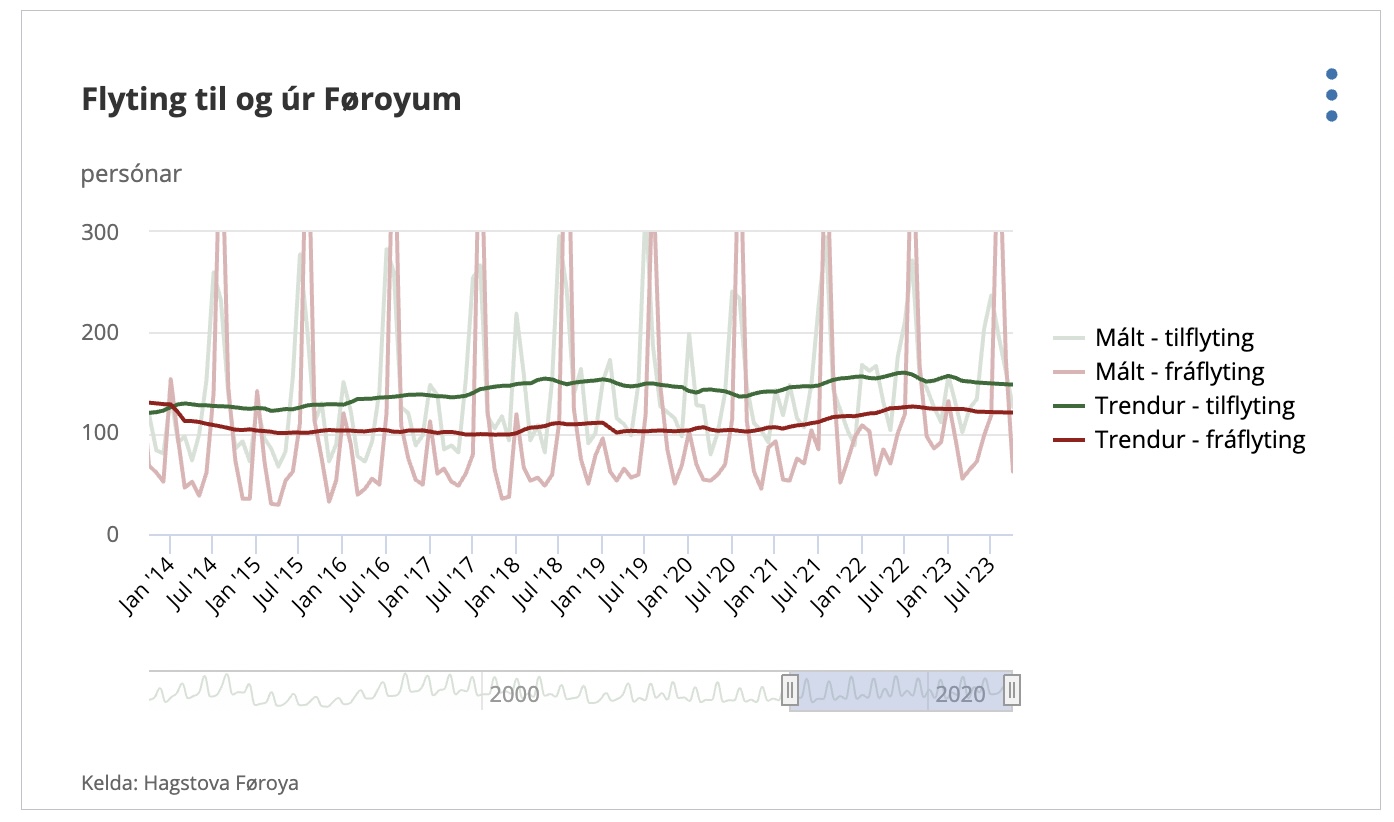Open the chart options three-dot menu
Screen dimensions: 1394x822
click(1331, 95)
